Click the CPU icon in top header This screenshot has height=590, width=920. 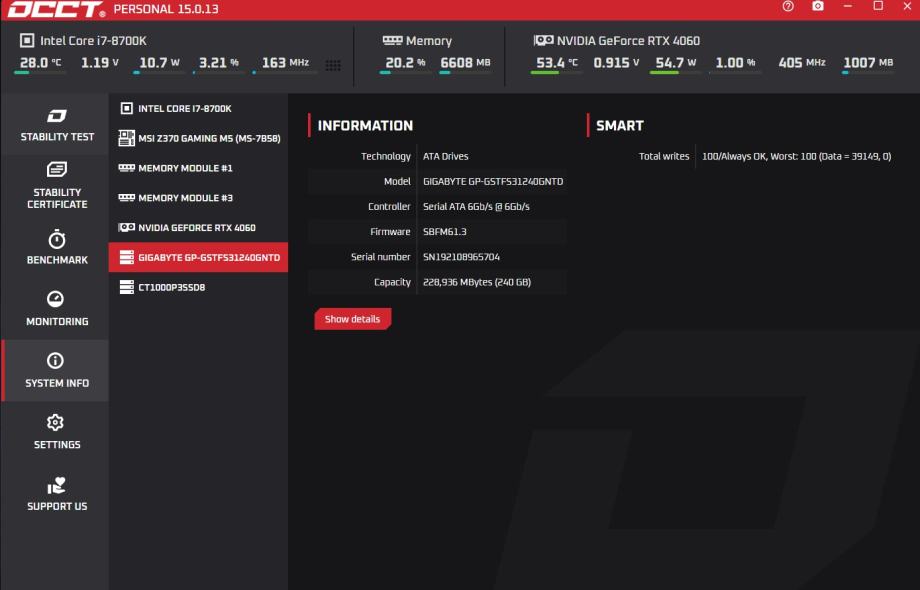27,40
